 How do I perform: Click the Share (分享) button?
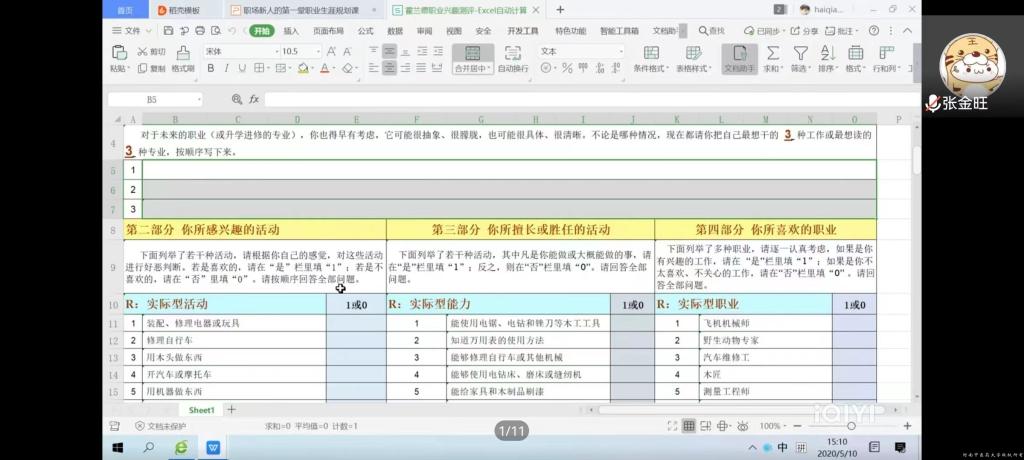click(805, 31)
